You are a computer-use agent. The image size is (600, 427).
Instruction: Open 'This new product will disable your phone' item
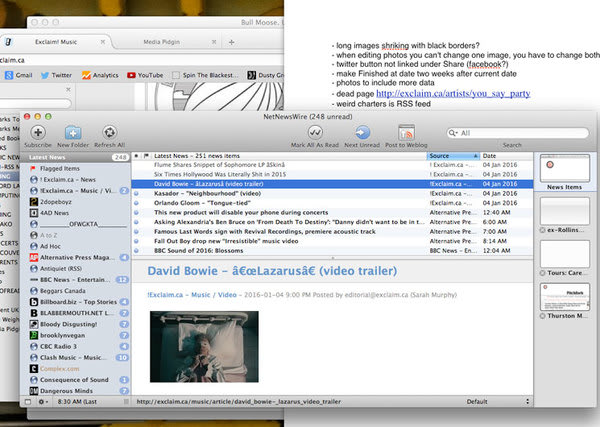(332, 213)
